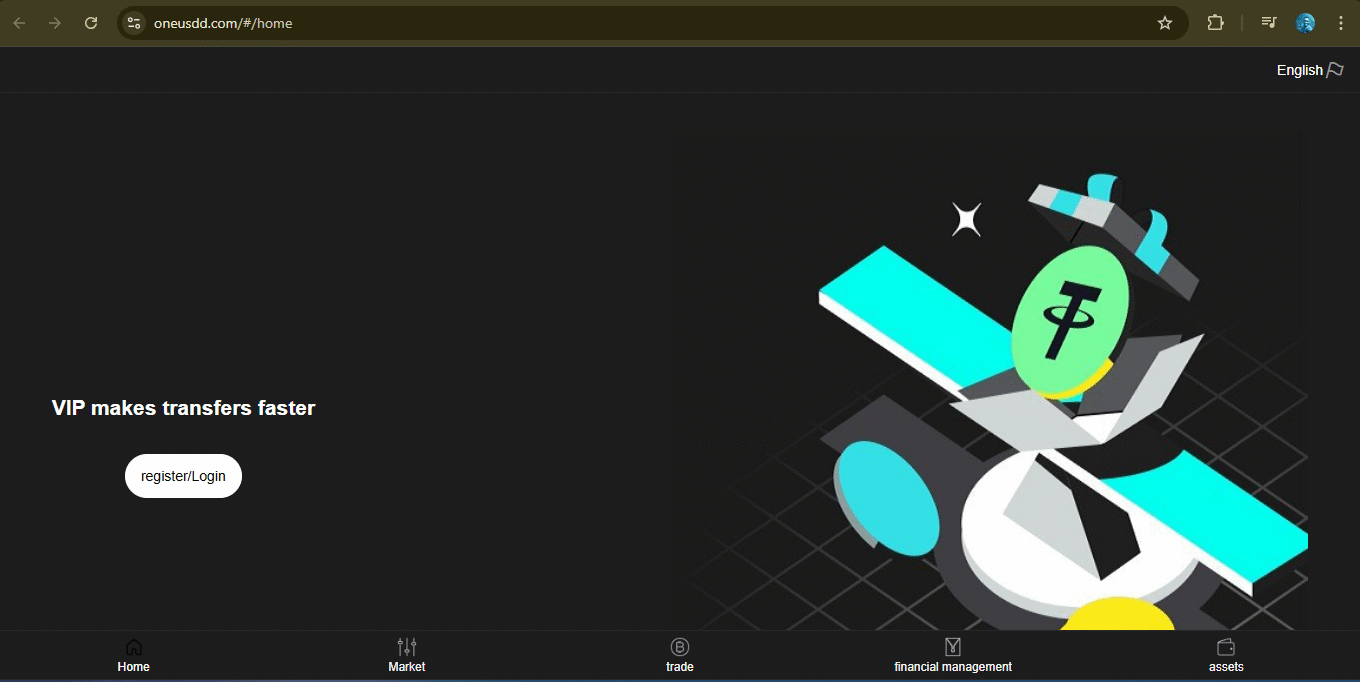
Task: Reload the current page
Action: tap(91, 23)
